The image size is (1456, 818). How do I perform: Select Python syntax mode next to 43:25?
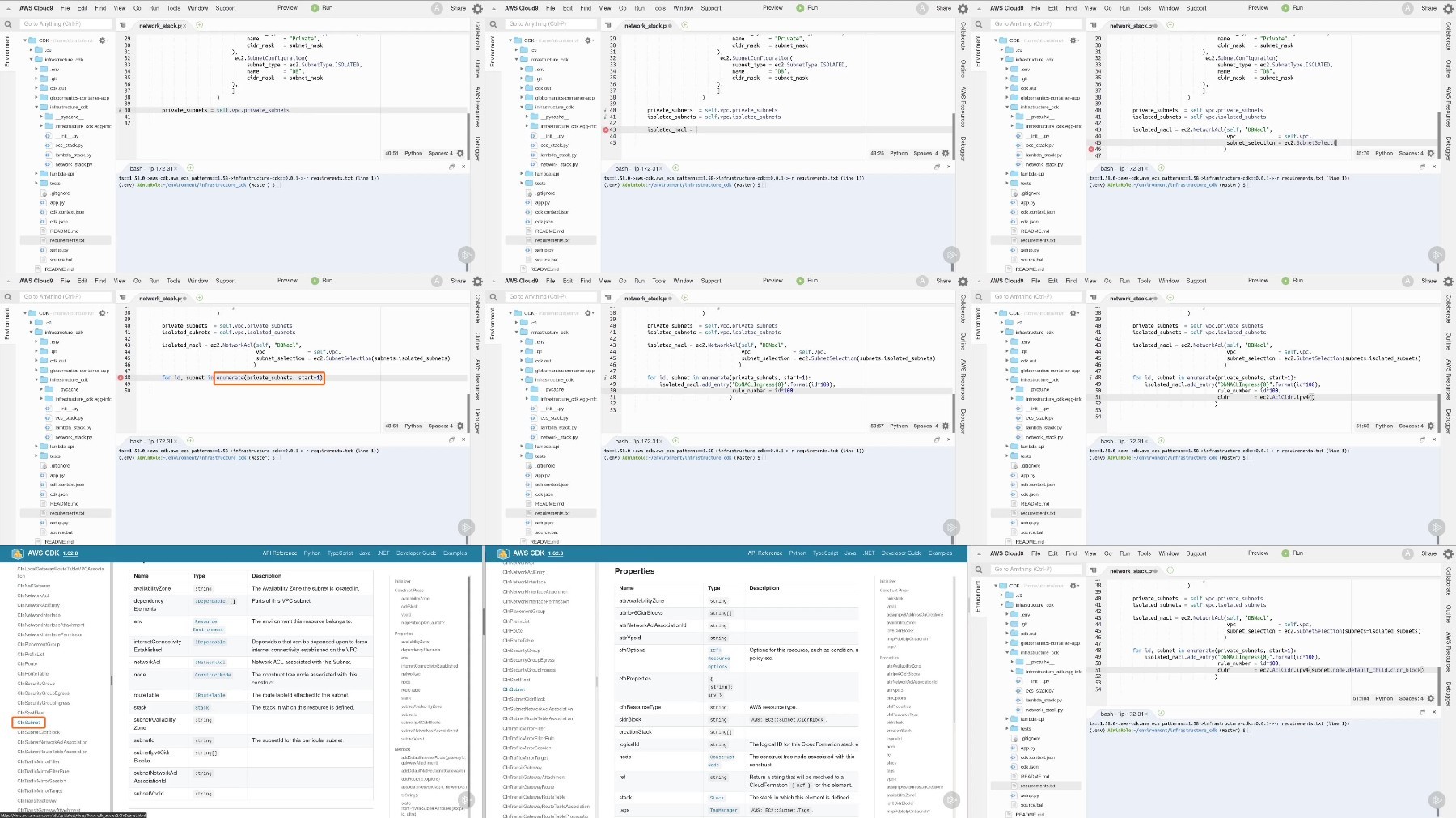(x=899, y=153)
